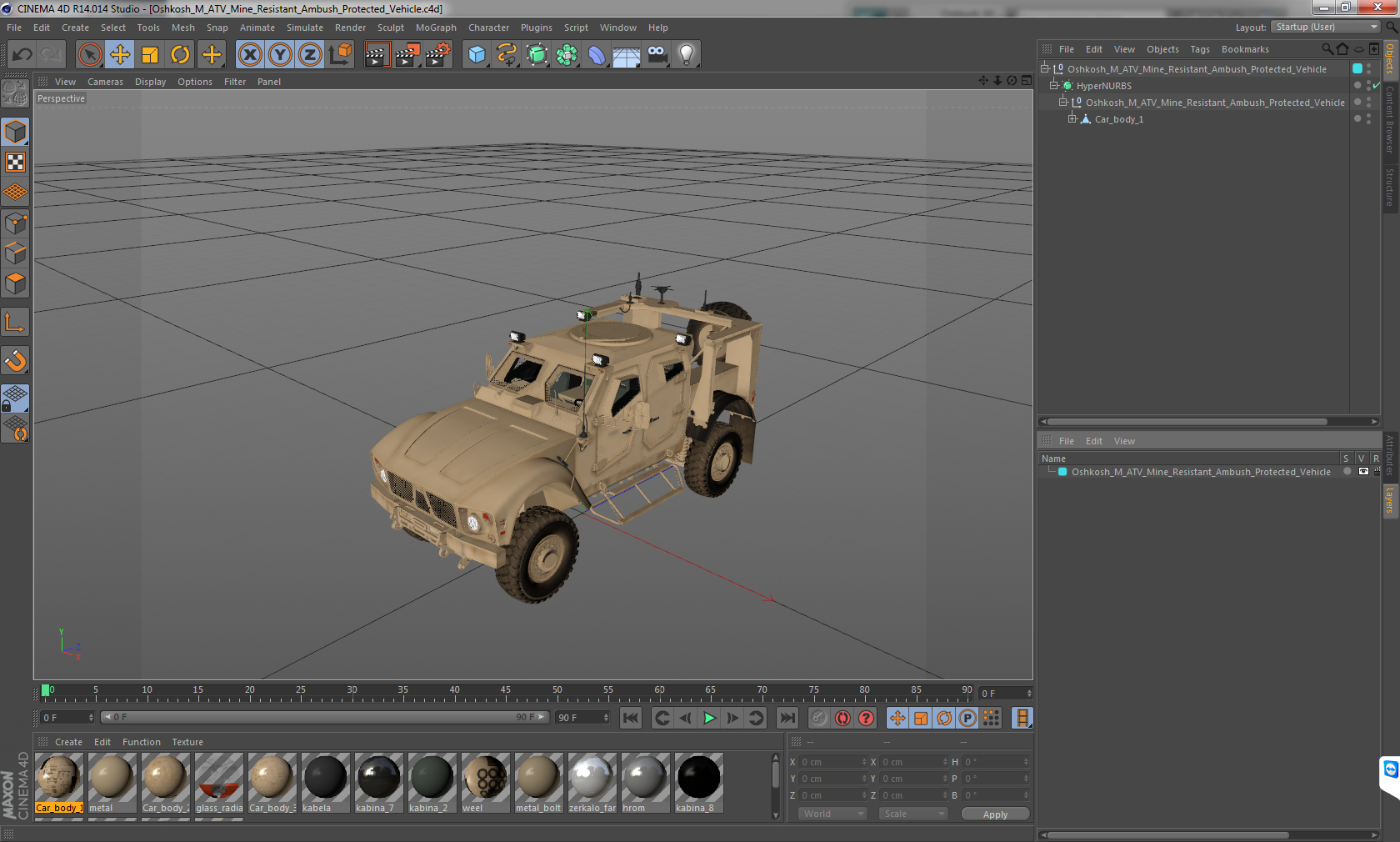Open the Render Settings
This screenshot has width=1400, height=842.
[x=438, y=55]
